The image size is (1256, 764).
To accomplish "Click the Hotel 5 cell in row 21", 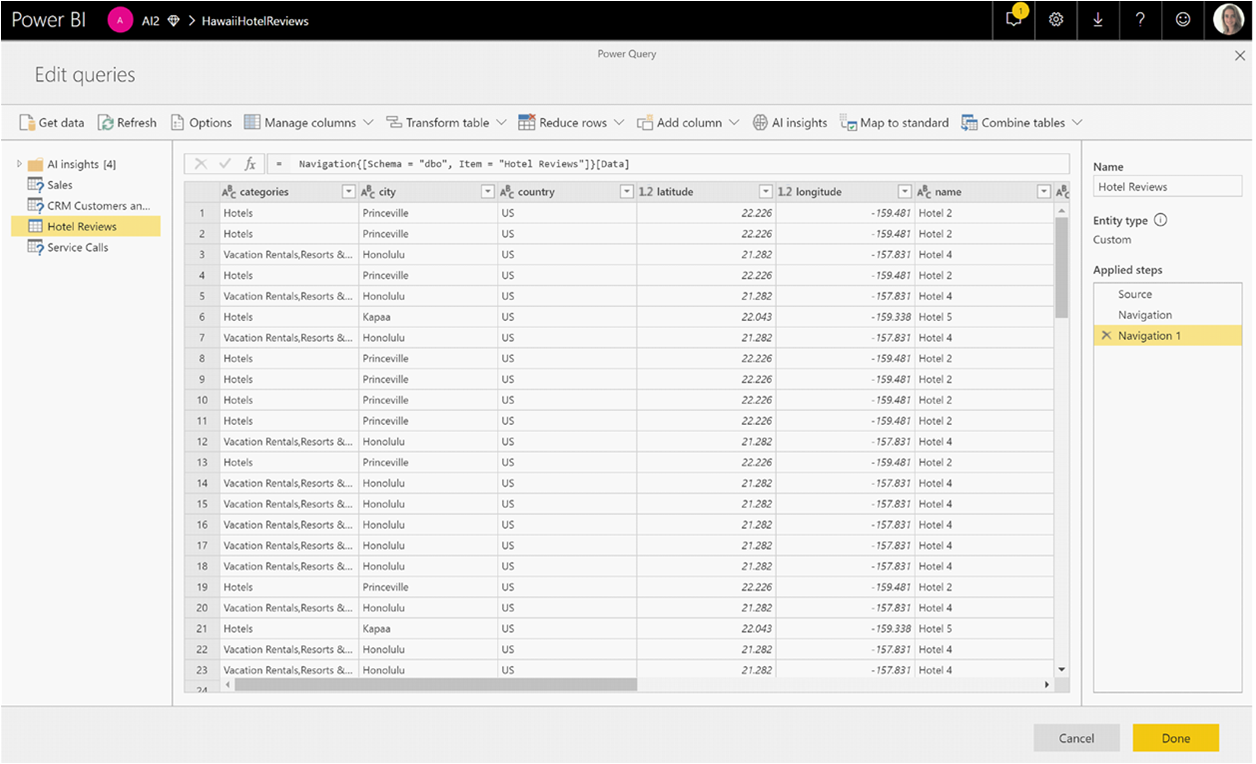I will (x=984, y=629).
